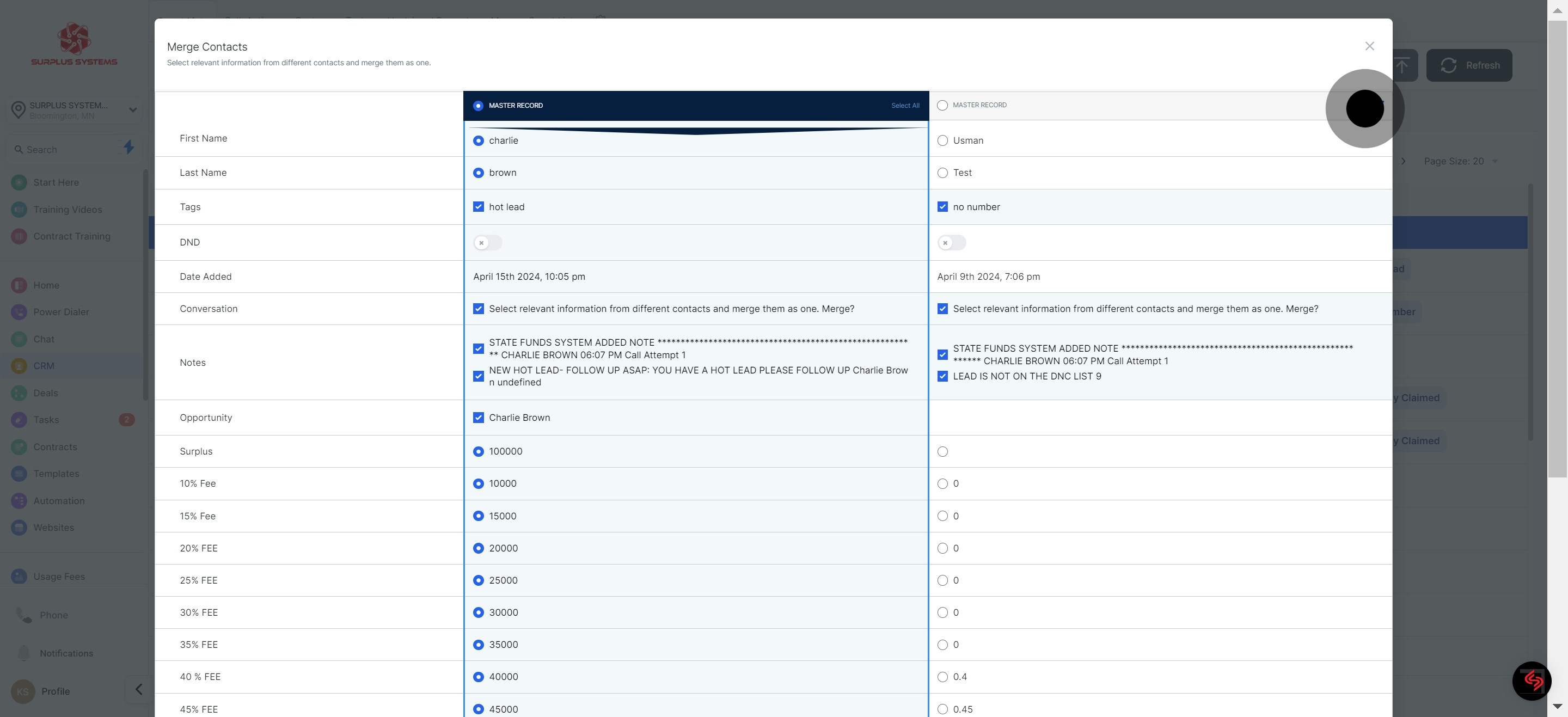Screen dimensions: 1568x717
Task: Close the Merge Contacts dialog
Action: tap(1370, 46)
